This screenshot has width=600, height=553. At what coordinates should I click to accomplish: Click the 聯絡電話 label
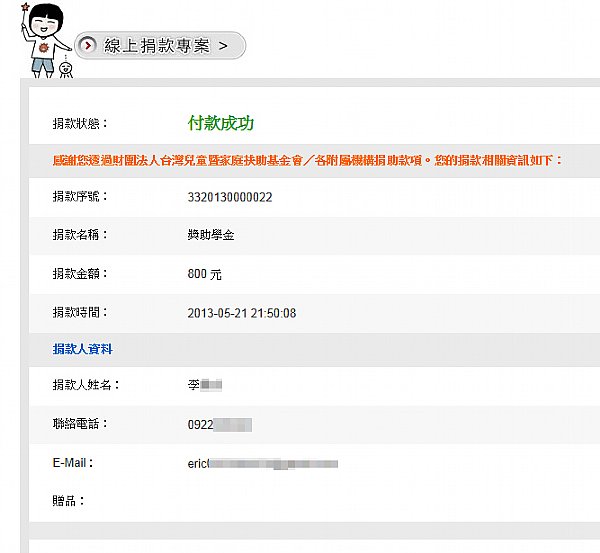80,423
